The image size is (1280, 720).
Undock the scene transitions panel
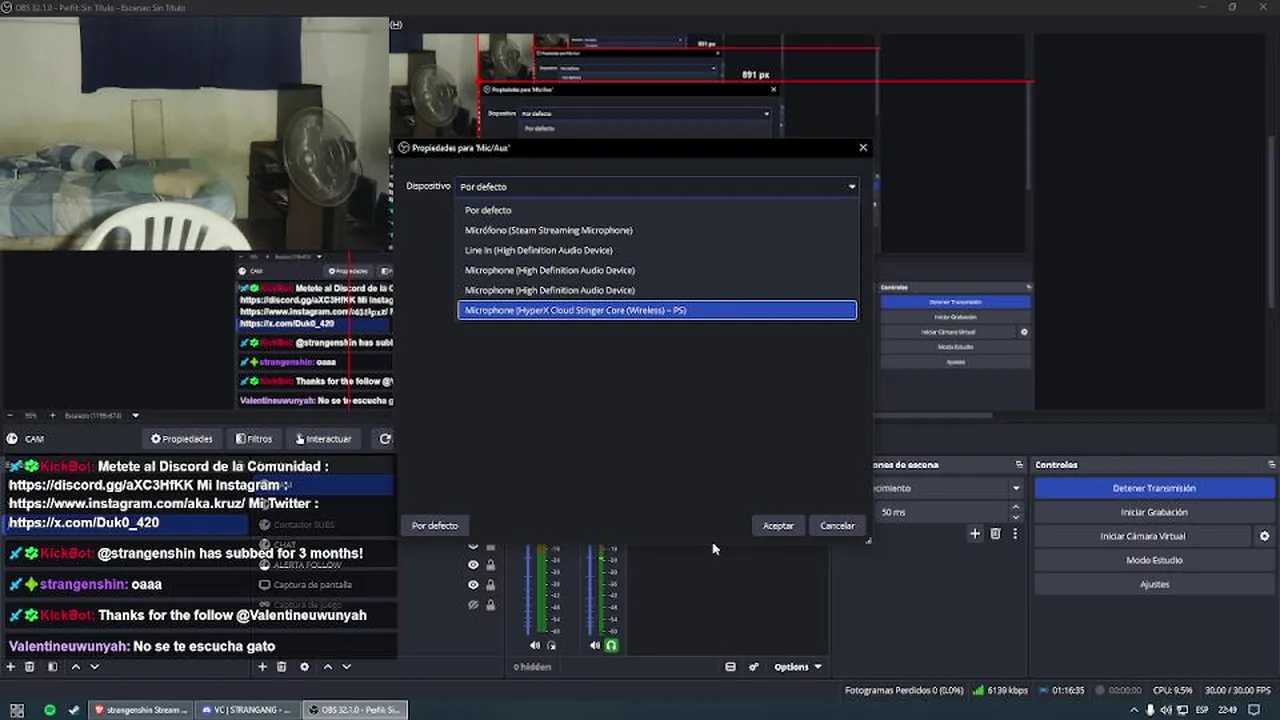tap(1019, 465)
